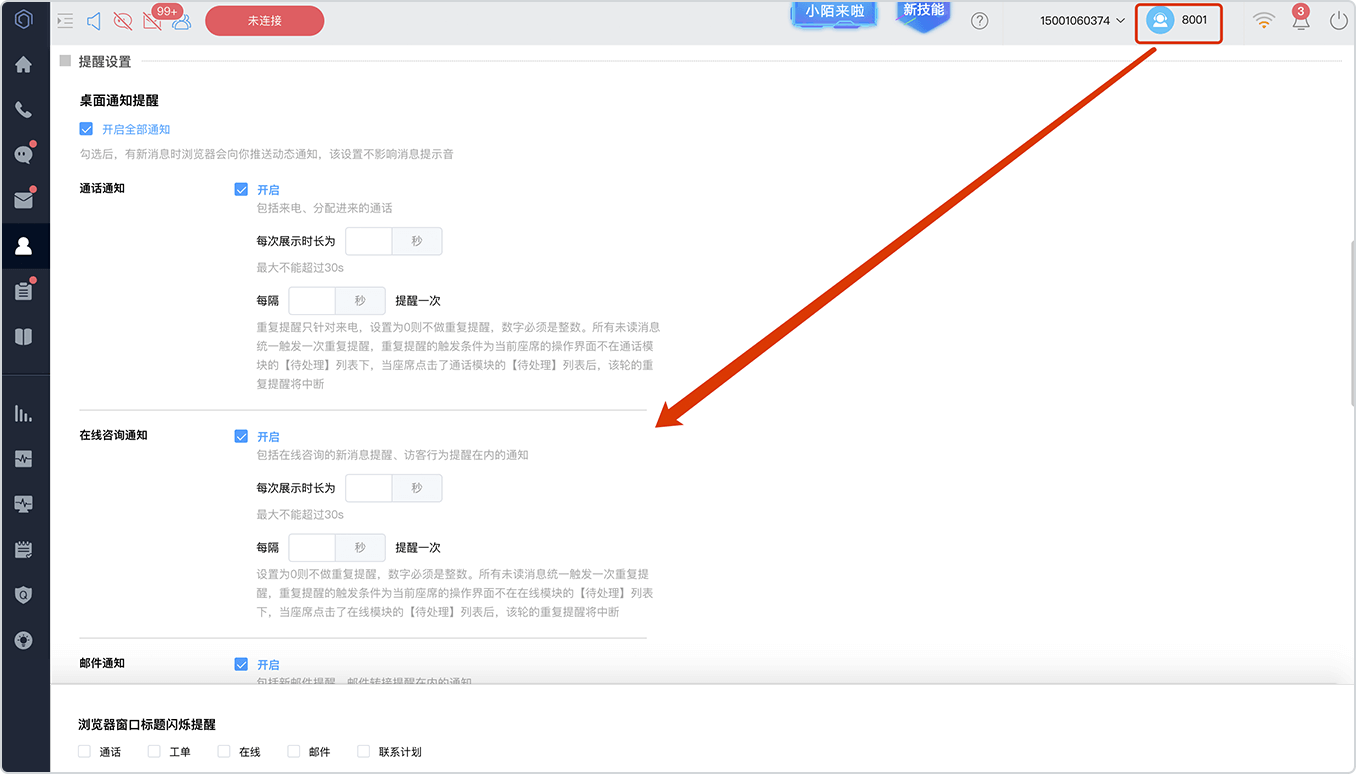Click the notification bell icon
Viewport: 1356px width, 774px height.
(x=1300, y=21)
